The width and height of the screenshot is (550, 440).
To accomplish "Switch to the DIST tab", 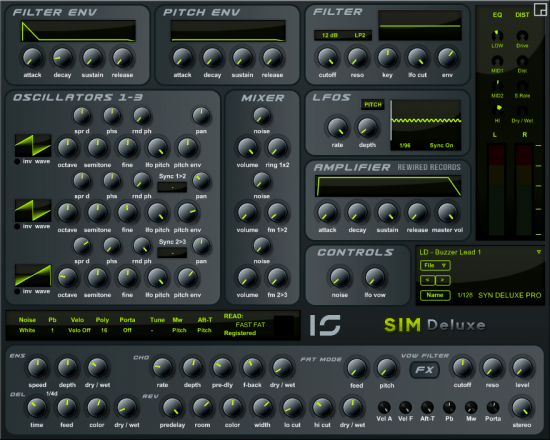I will click(522, 15).
